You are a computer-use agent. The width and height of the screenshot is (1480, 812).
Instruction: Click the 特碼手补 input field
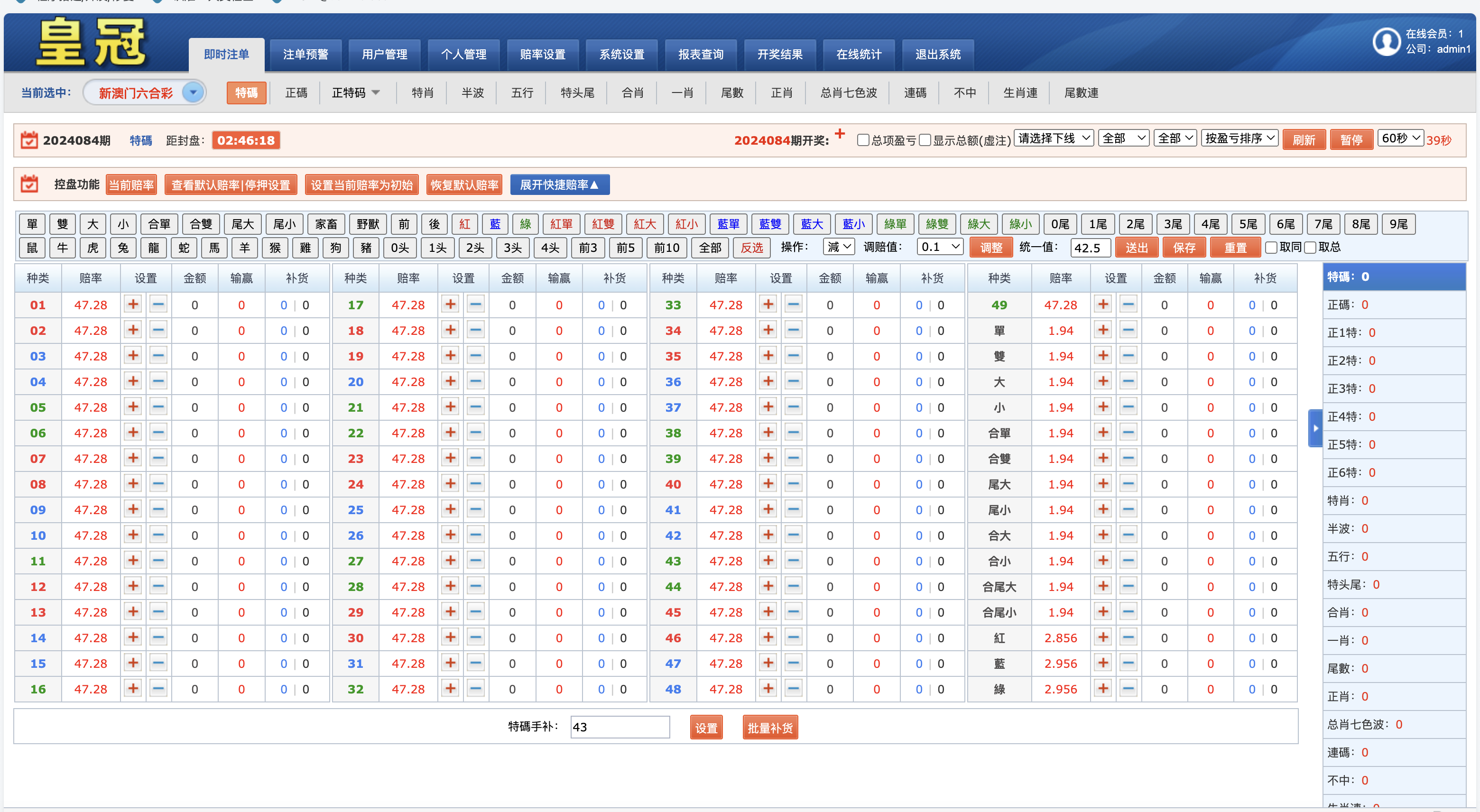pyautogui.click(x=620, y=727)
